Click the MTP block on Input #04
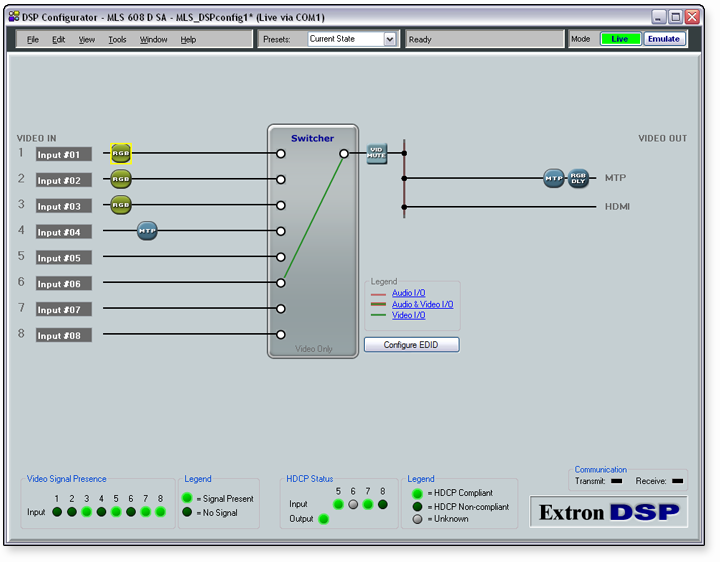Viewport: 720px width, 562px height. [x=147, y=231]
